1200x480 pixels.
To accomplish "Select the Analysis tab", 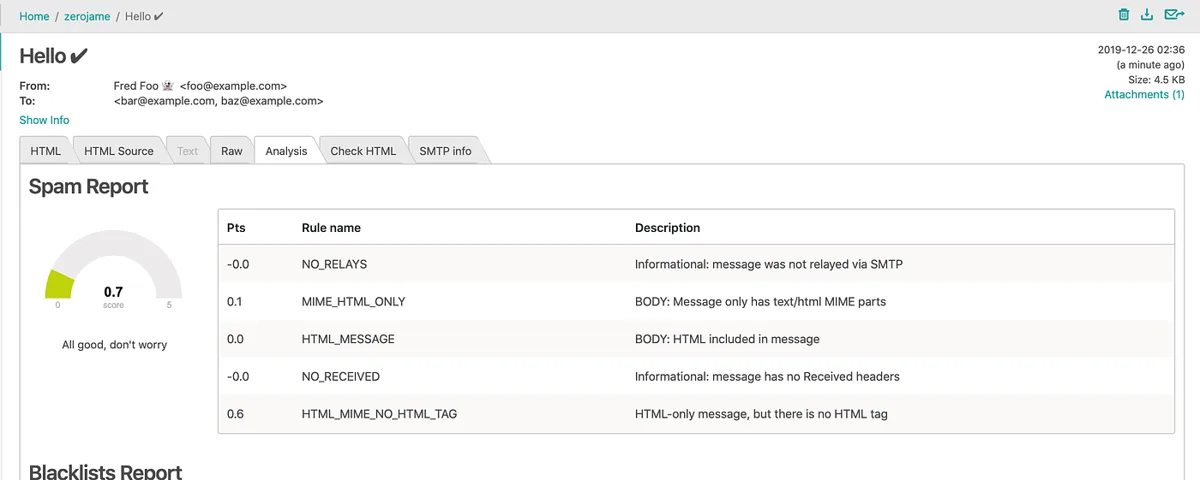I will tap(286, 151).
